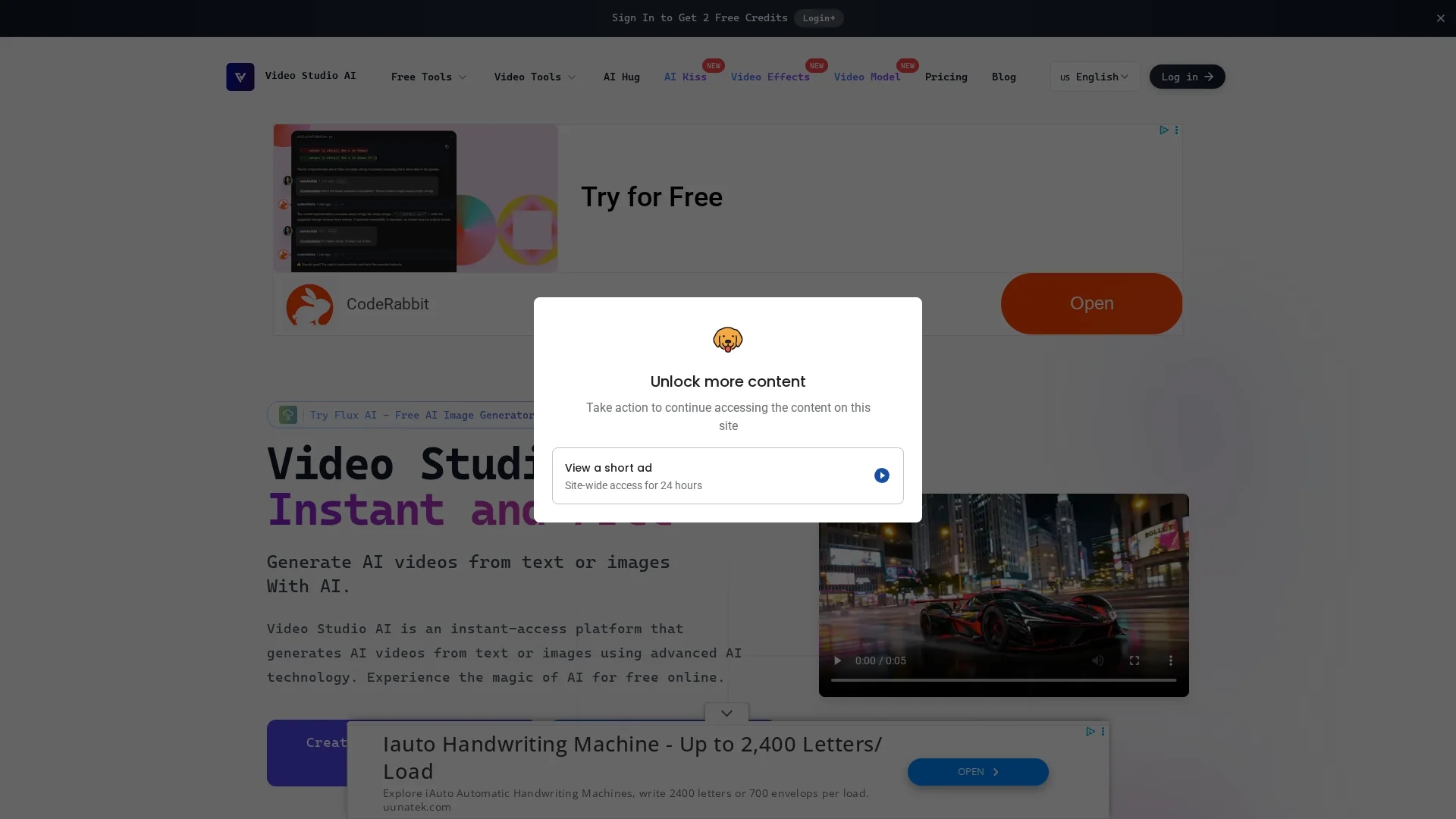This screenshot has height=819, width=1456.
Task: Open the Video Model page
Action: [x=867, y=77]
